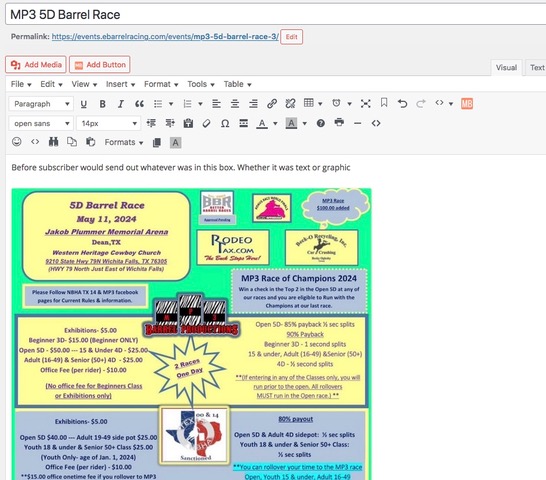546x480 pixels.
Task: Open the find and replace binoculars icon
Action: (53, 142)
